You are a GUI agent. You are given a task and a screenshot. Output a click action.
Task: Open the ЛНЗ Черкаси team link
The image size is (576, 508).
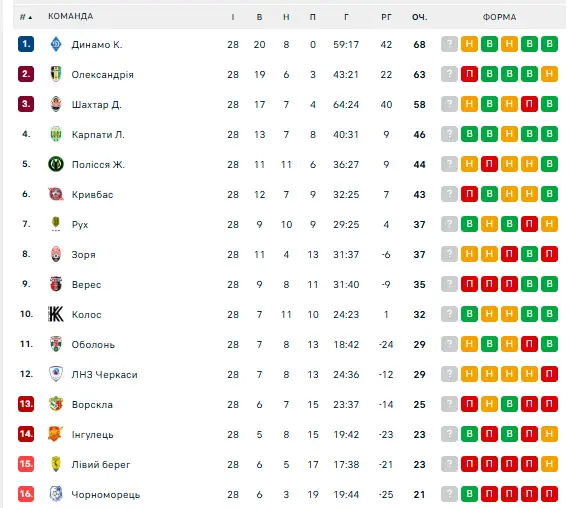(x=104, y=375)
